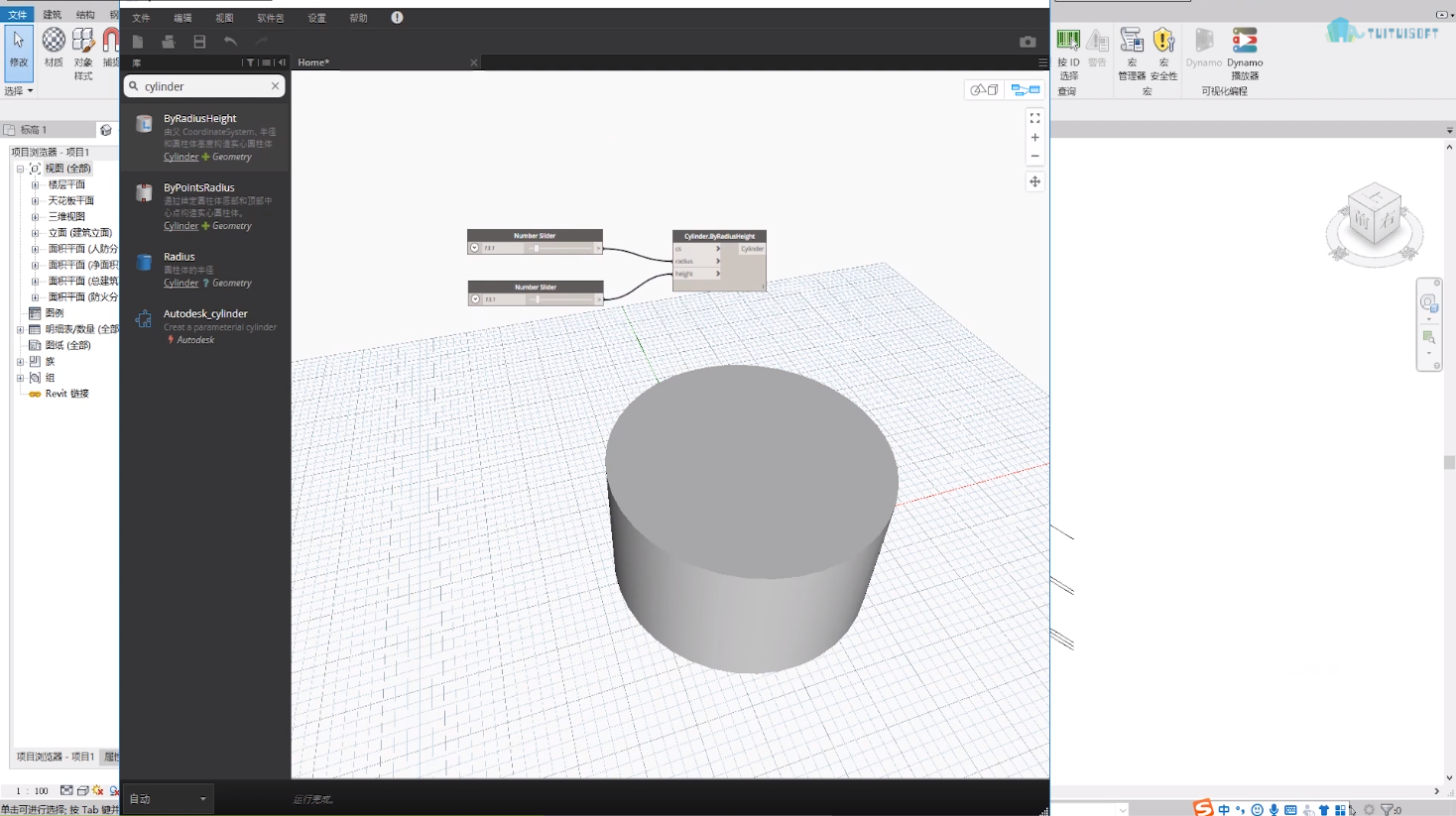Switch to 3D background preview navigation toggle

[x=984, y=90]
